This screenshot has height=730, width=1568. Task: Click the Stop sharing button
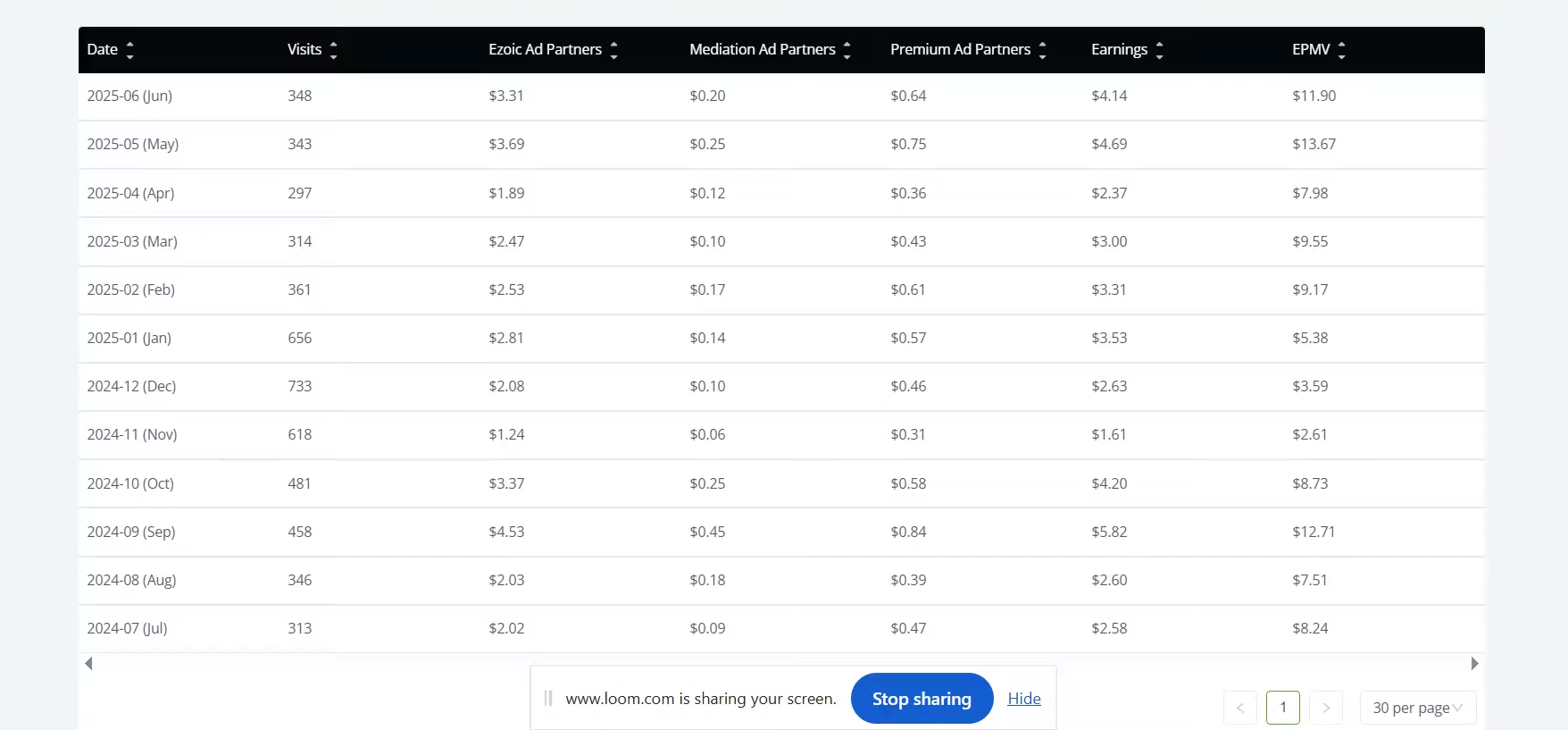point(922,699)
